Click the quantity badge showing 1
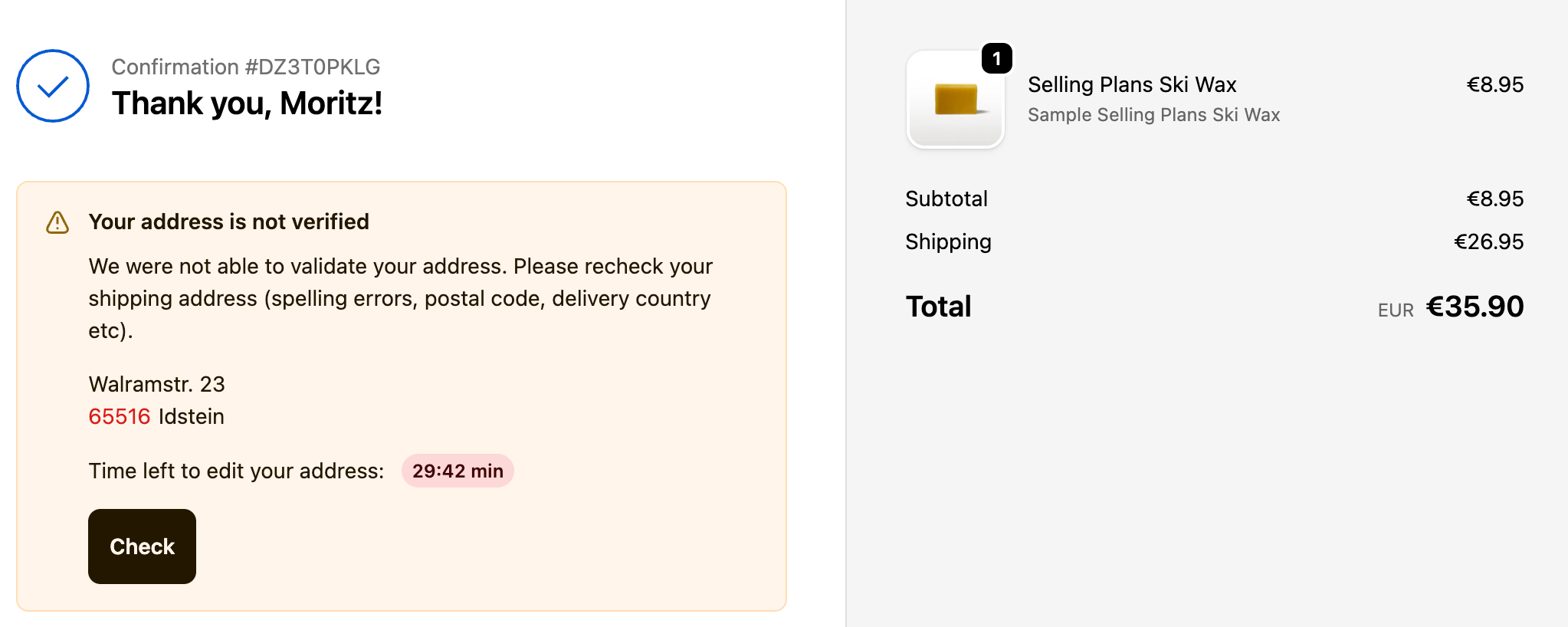The width and height of the screenshot is (1568, 627). point(996,58)
